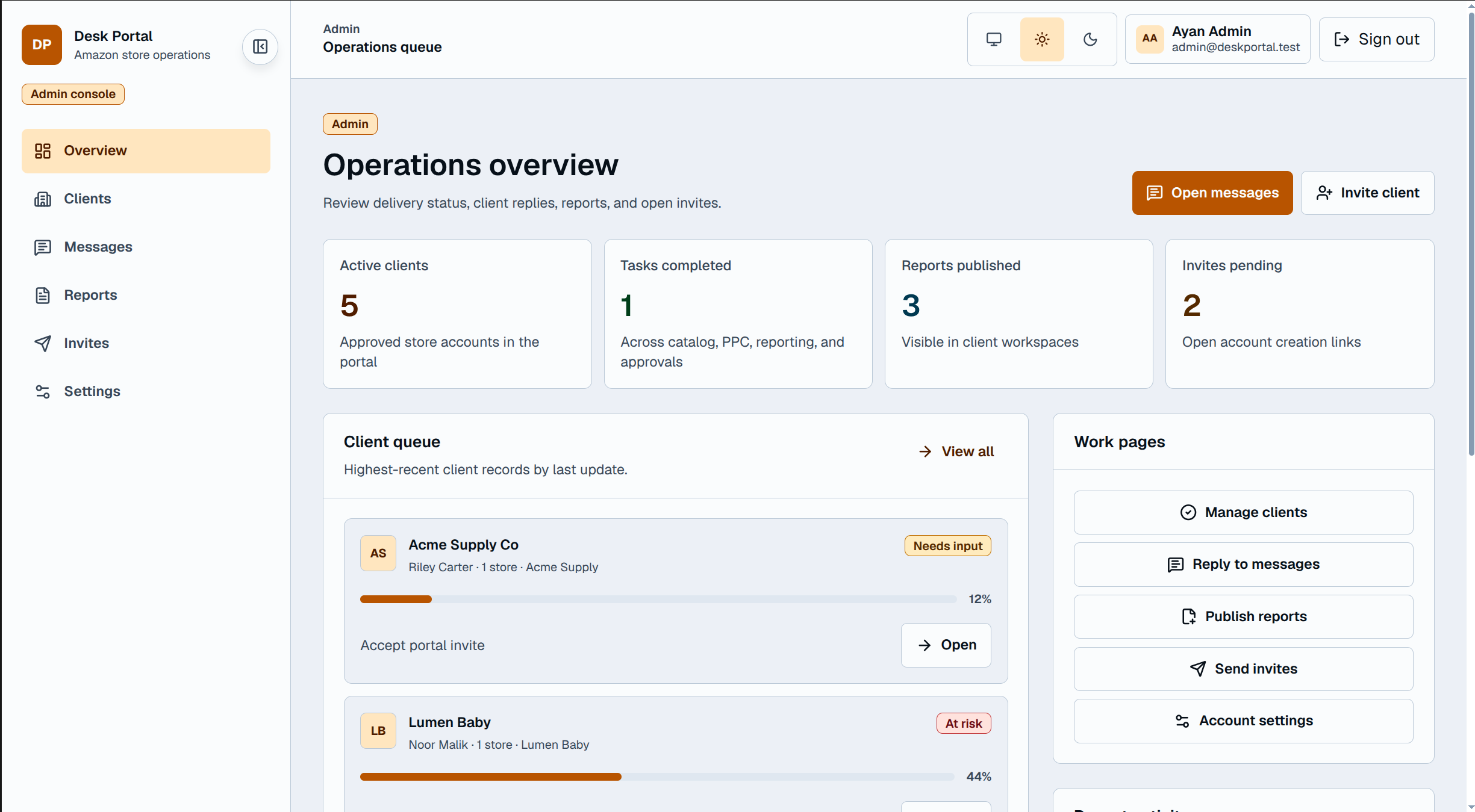This screenshot has height=812, width=1475.
Task: Click the Lumen Baby client name
Action: click(449, 722)
